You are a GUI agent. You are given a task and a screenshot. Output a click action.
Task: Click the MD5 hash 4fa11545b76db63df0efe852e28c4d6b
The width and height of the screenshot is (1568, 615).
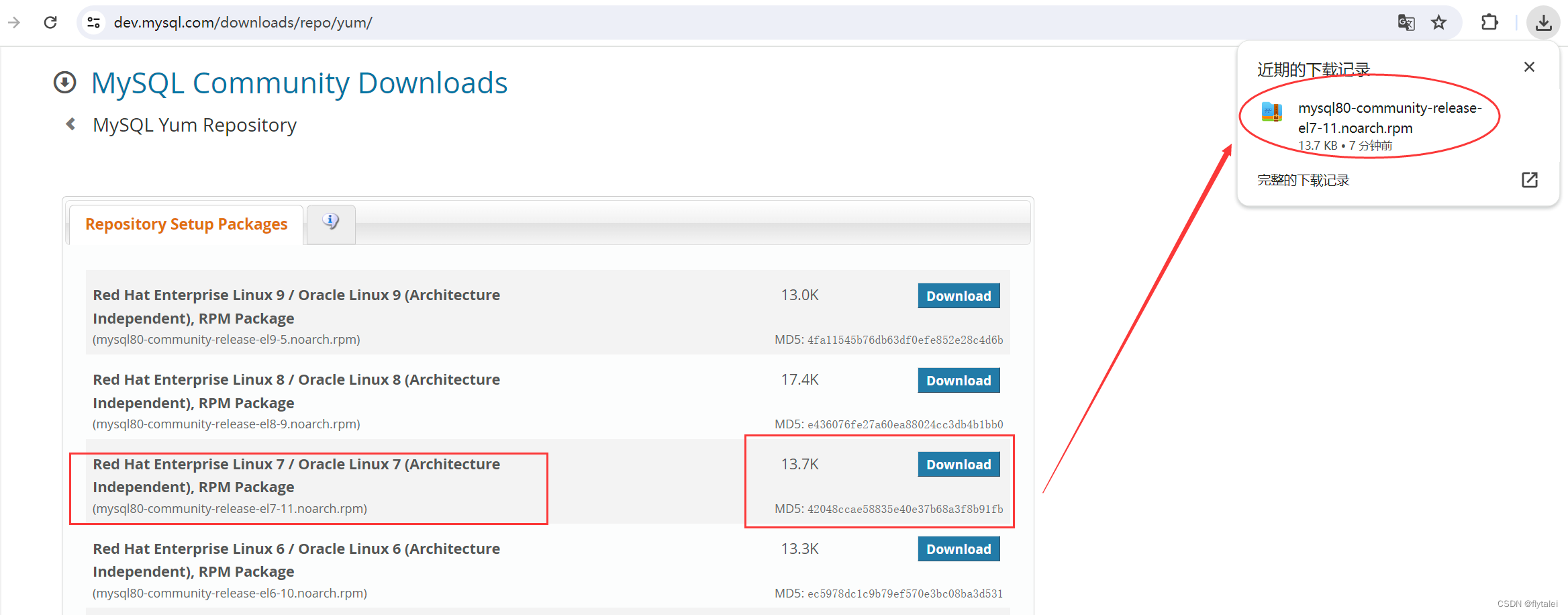point(905,340)
